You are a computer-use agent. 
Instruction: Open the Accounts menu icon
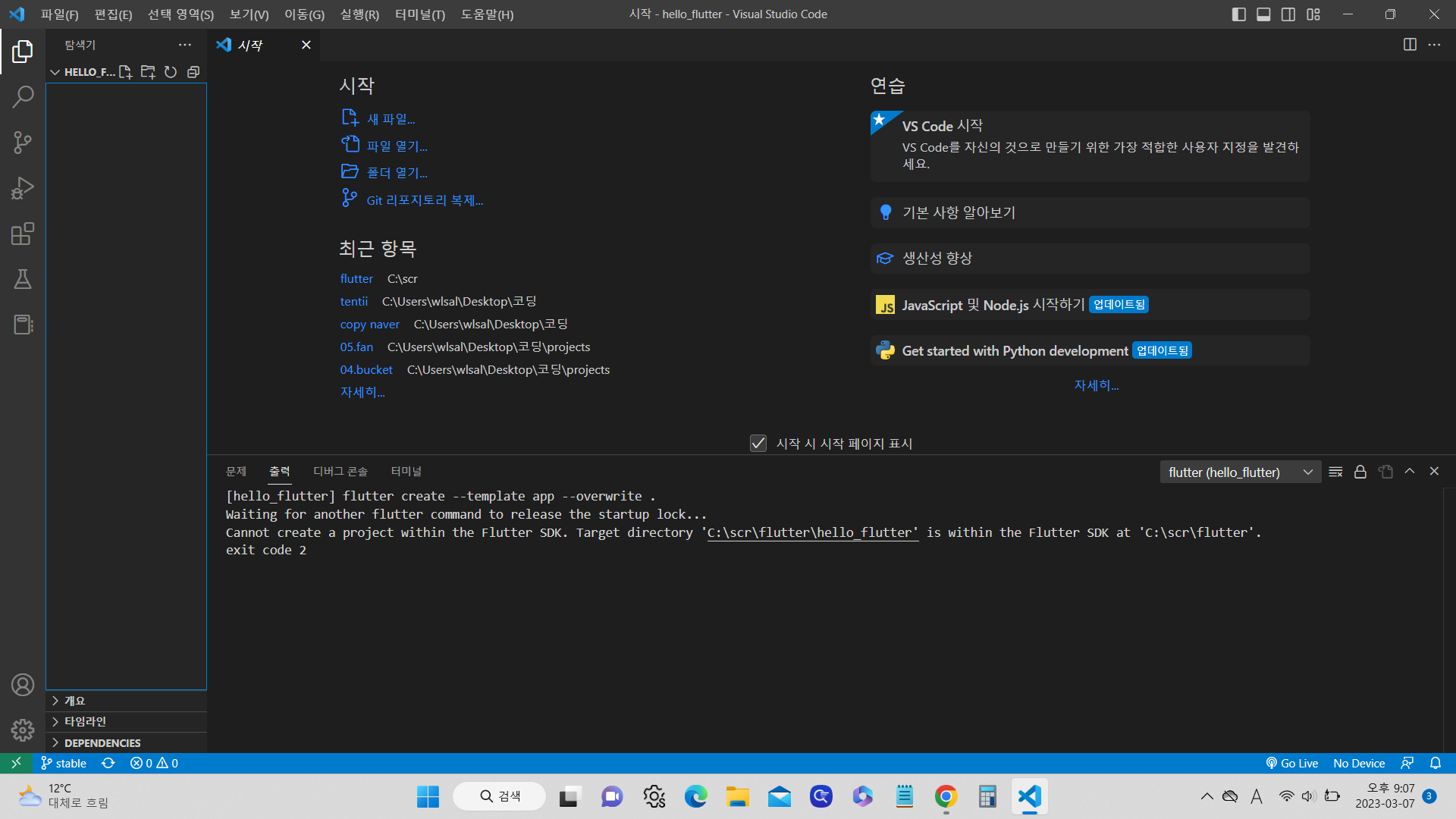(23, 685)
